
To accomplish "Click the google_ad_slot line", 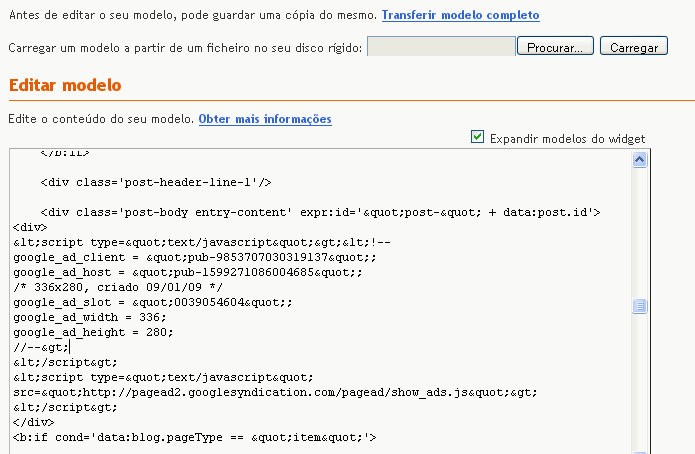I will [153, 303].
